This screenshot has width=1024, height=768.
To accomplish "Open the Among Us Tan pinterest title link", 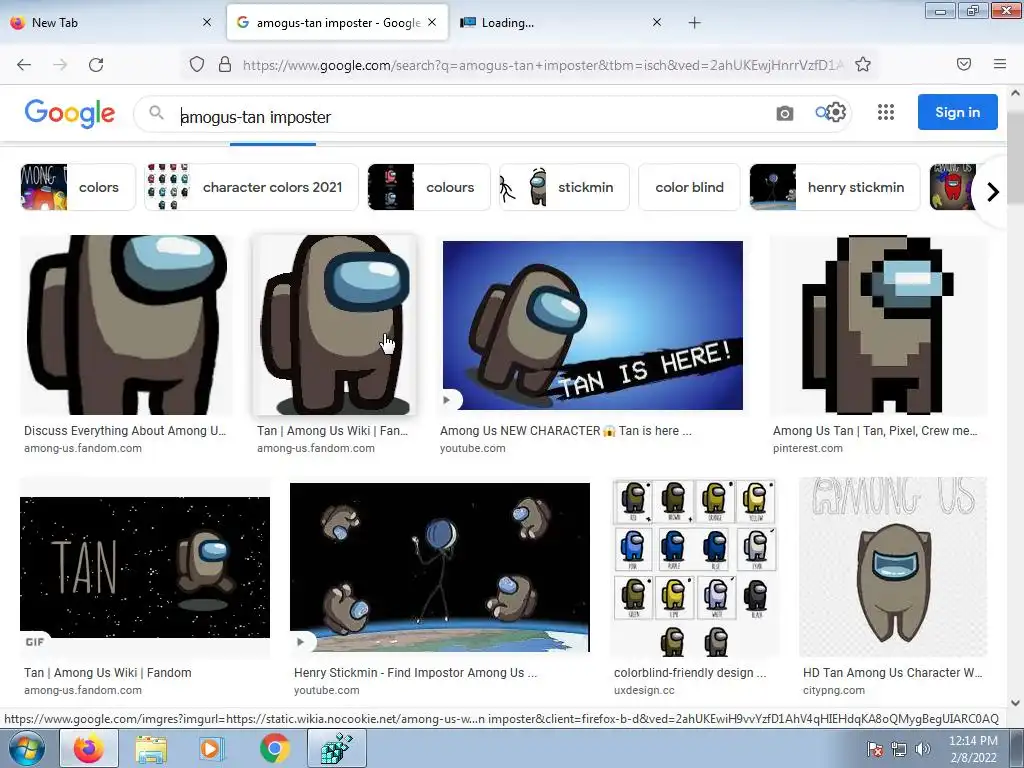I will pos(875,430).
